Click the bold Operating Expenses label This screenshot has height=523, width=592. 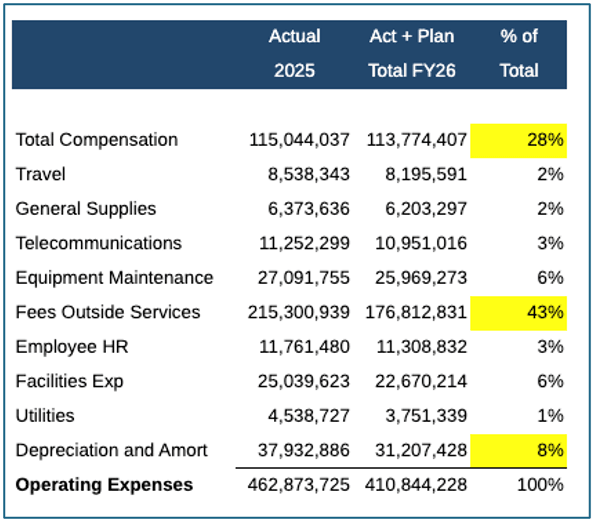pos(104,485)
